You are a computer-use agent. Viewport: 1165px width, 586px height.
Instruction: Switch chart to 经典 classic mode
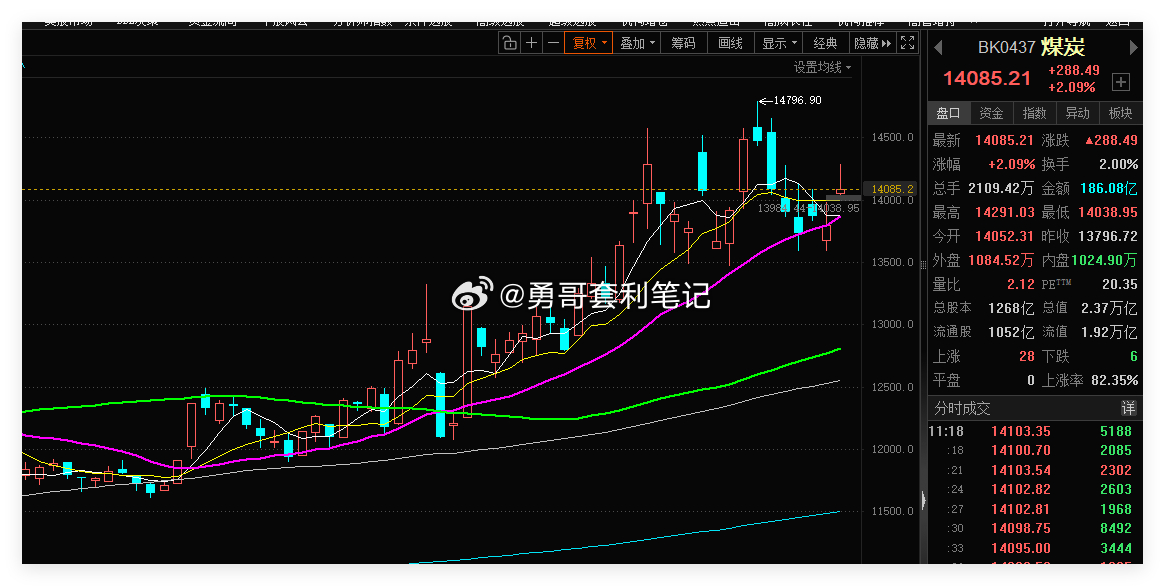(x=823, y=42)
